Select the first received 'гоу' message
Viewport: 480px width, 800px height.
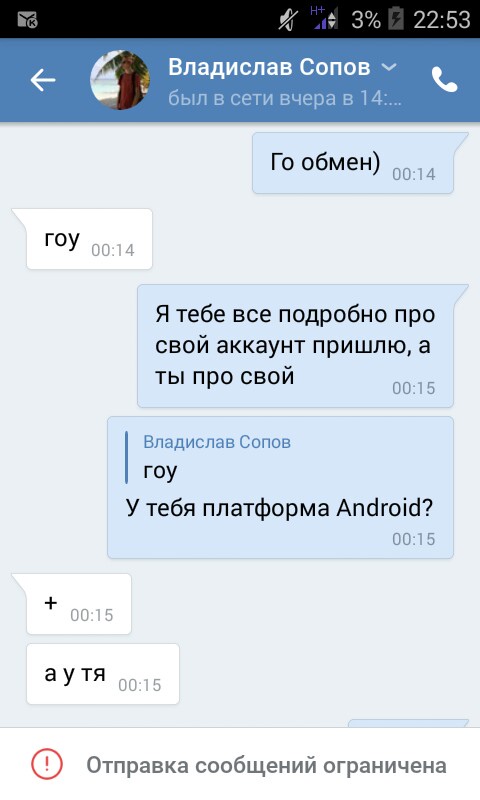89,239
